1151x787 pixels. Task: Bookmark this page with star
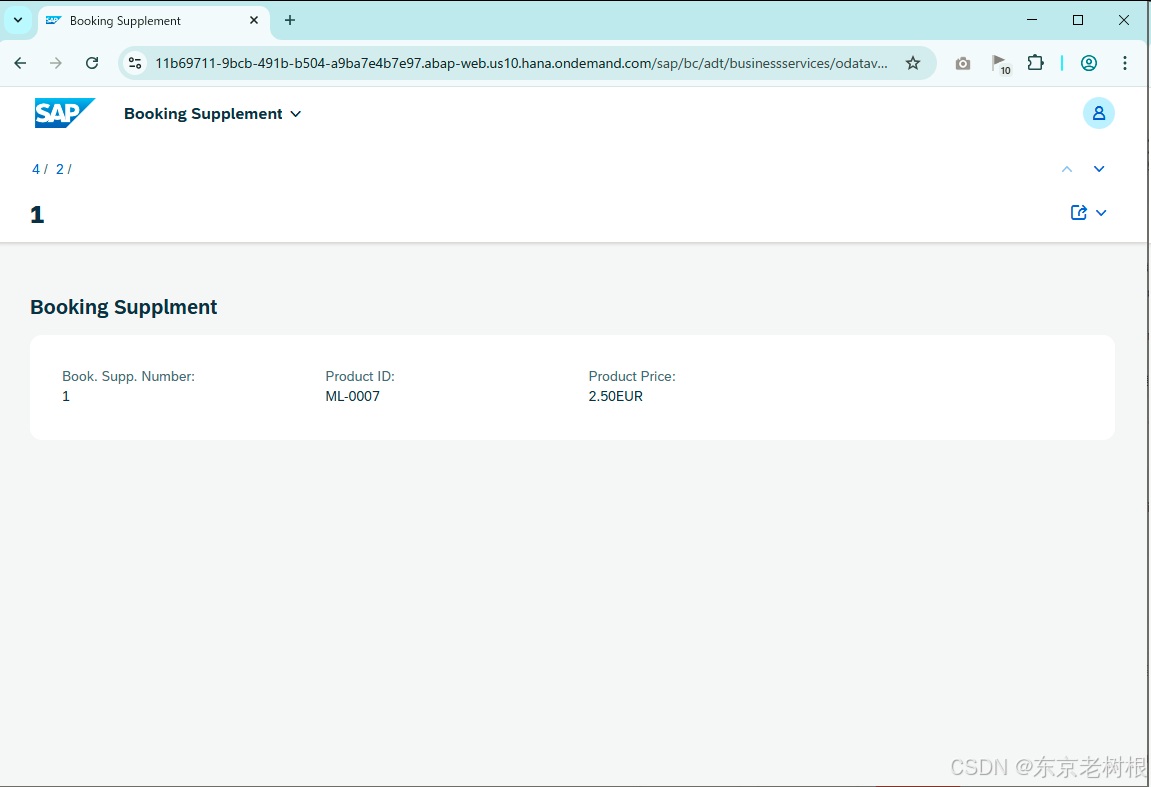coord(912,63)
